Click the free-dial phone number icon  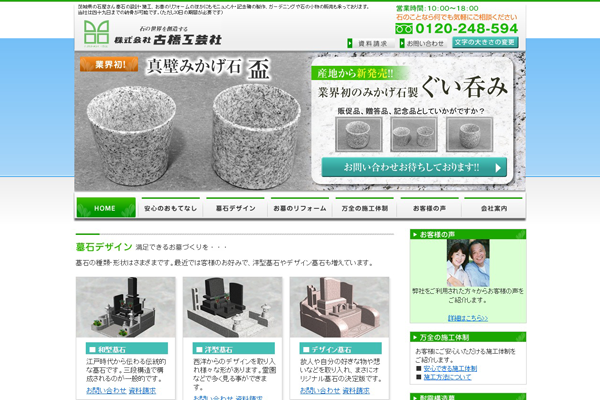(x=404, y=29)
